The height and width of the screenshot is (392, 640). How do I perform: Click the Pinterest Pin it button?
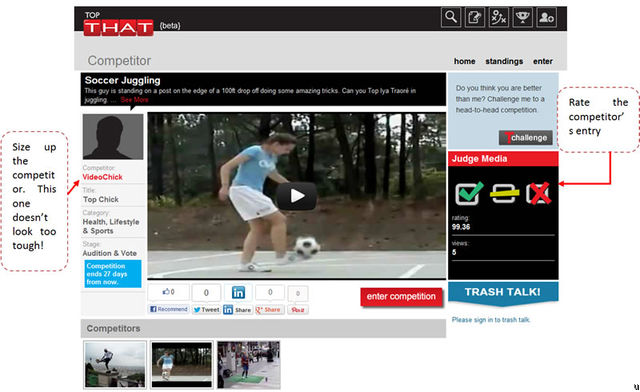298,310
